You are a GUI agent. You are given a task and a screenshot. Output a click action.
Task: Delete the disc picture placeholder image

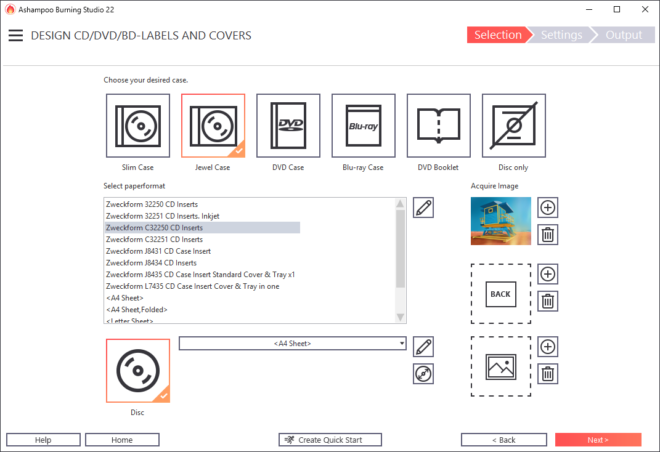pyautogui.click(x=548, y=374)
